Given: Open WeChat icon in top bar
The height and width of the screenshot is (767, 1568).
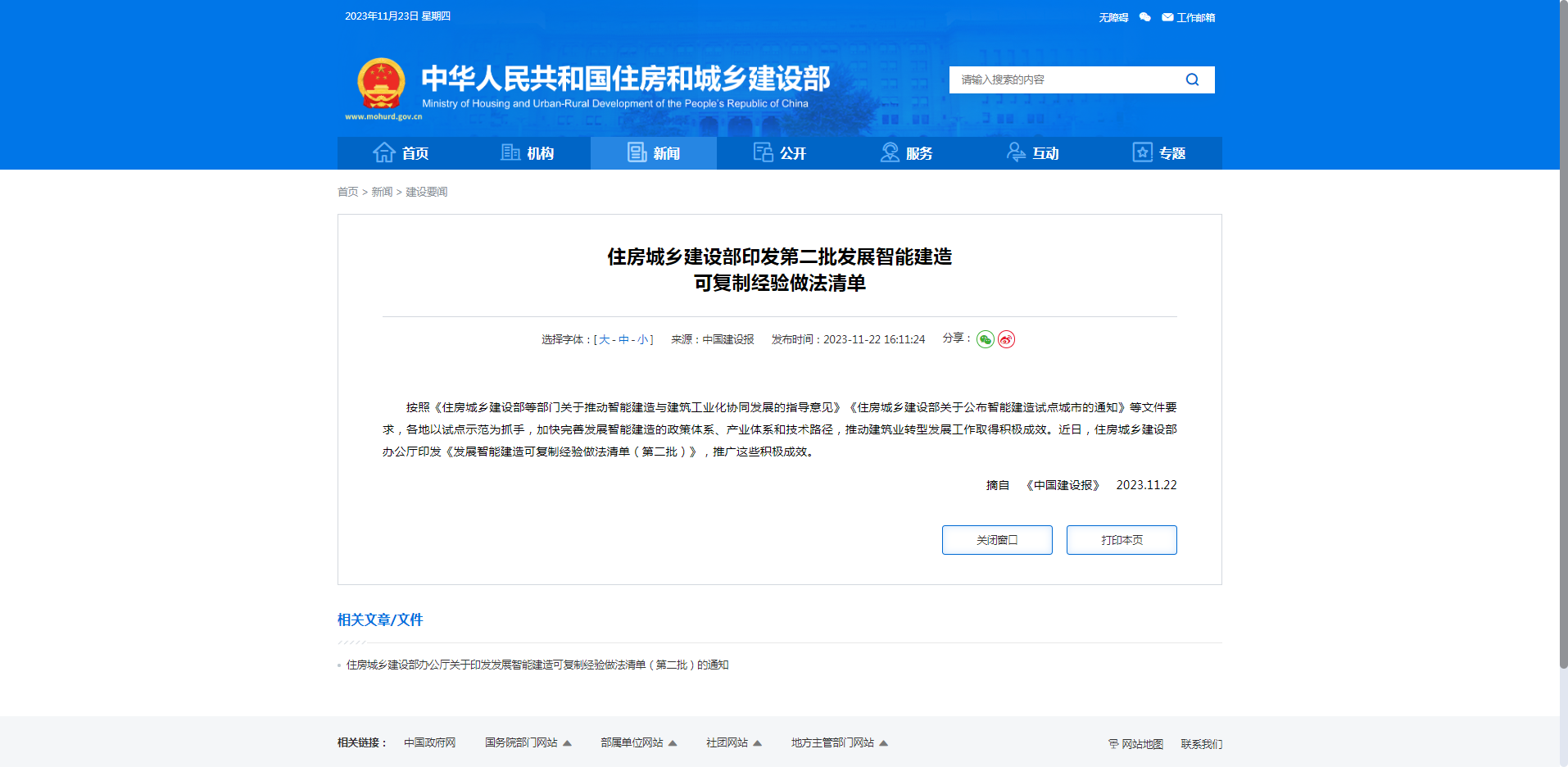Looking at the screenshot, I should click(x=1145, y=17).
